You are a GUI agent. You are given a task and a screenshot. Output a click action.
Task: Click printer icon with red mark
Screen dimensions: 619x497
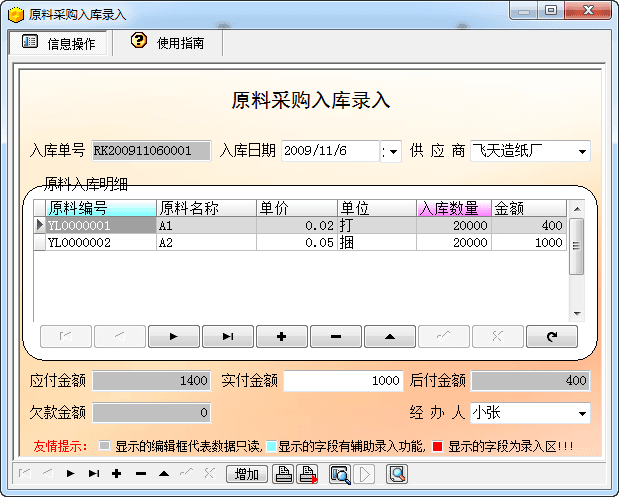(x=308, y=474)
